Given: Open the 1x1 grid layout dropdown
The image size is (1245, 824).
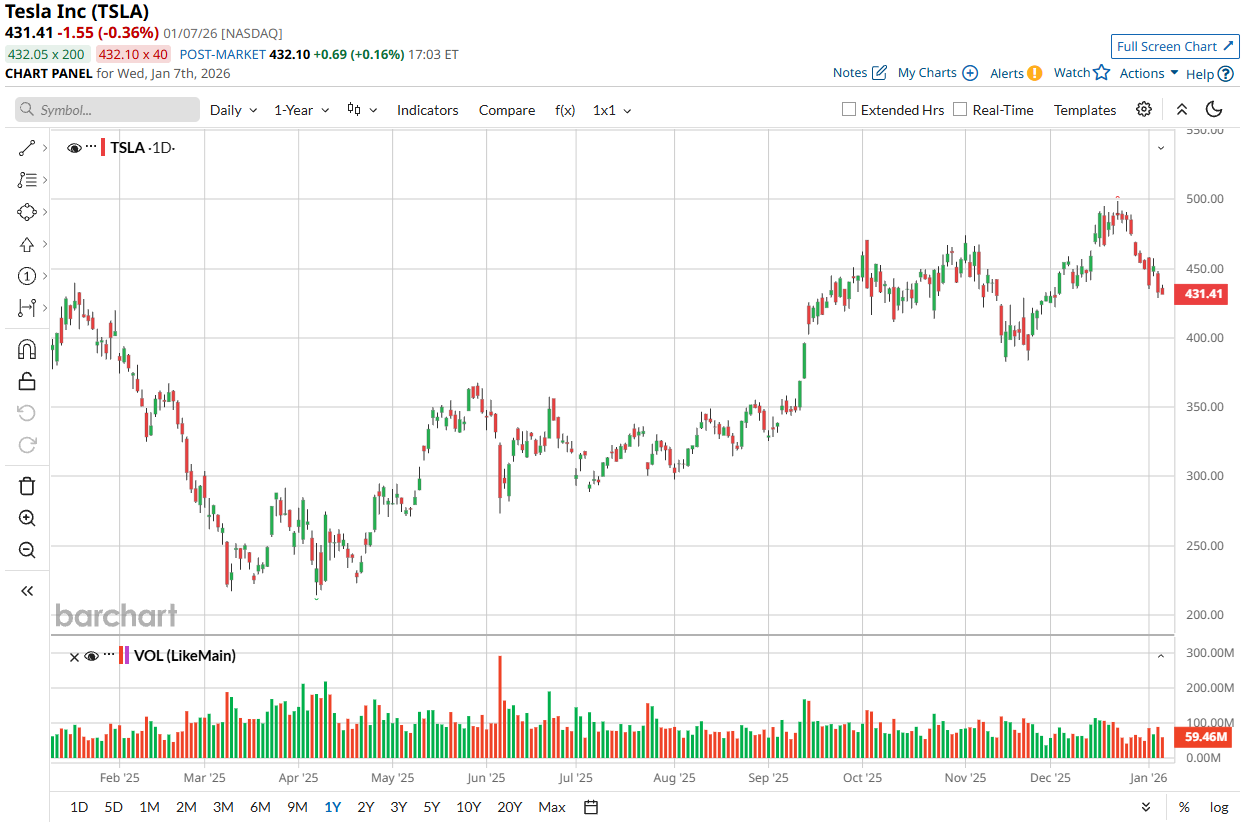Looking at the screenshot, I should [612, 110].
